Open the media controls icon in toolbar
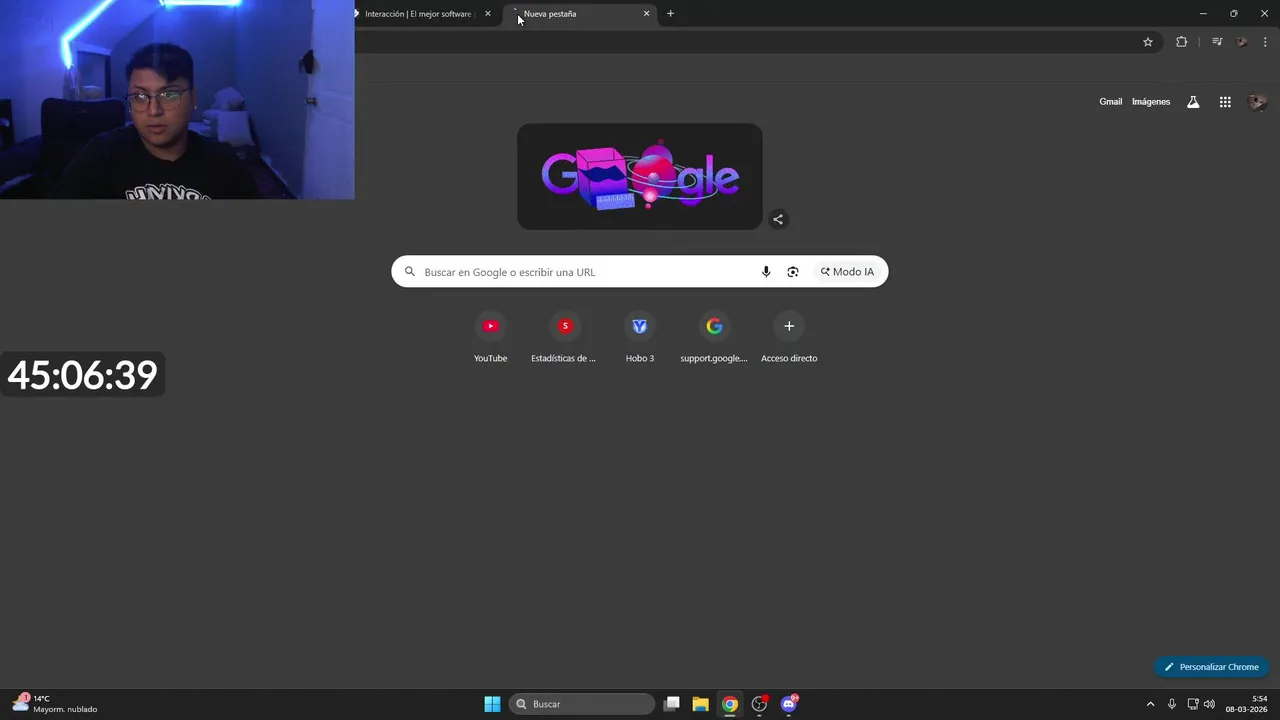The width and height of the screenshot is (1280, 720). tap(1217, 42)
